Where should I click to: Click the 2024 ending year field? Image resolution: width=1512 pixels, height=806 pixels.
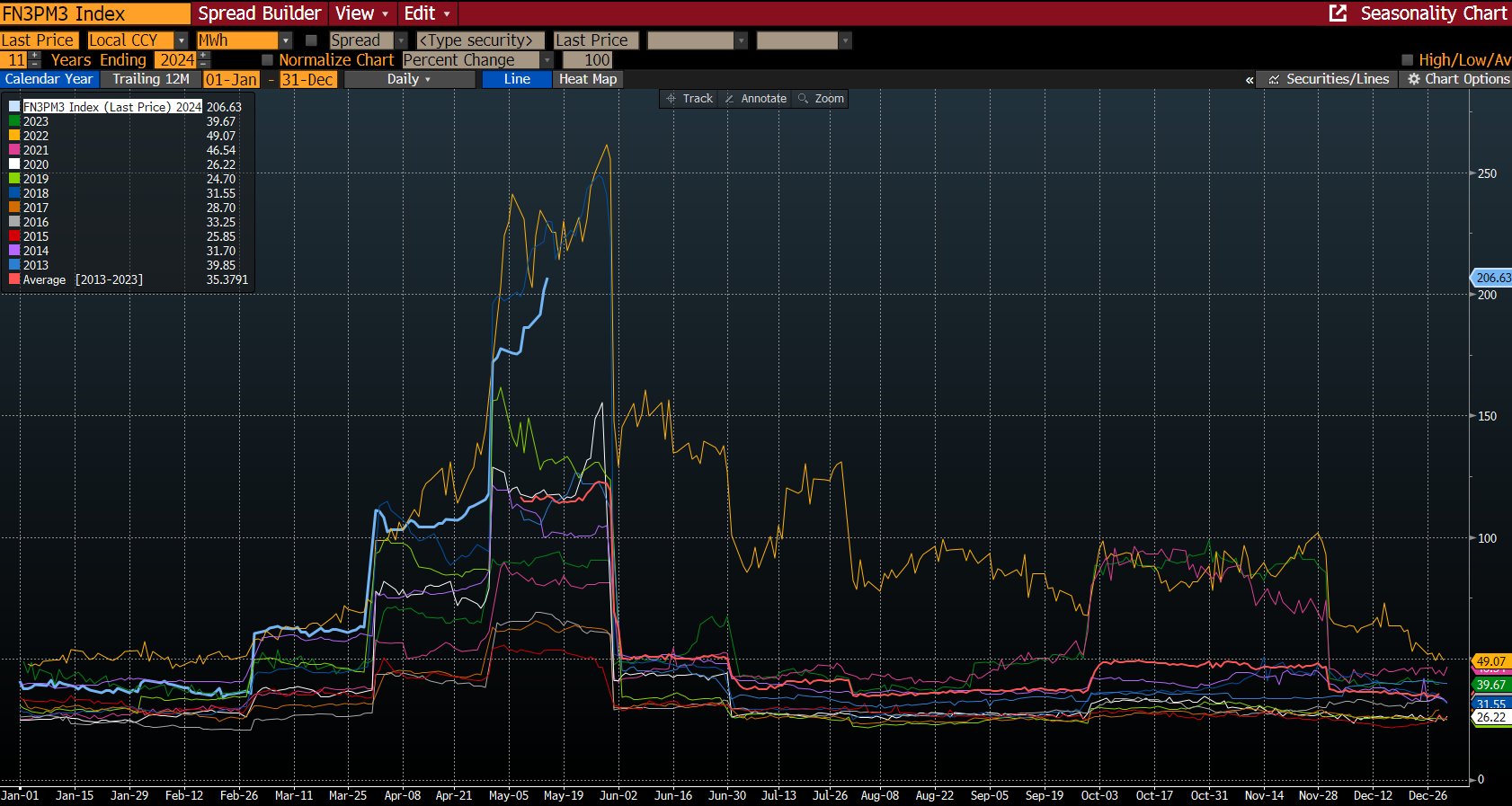pos(176,60)
